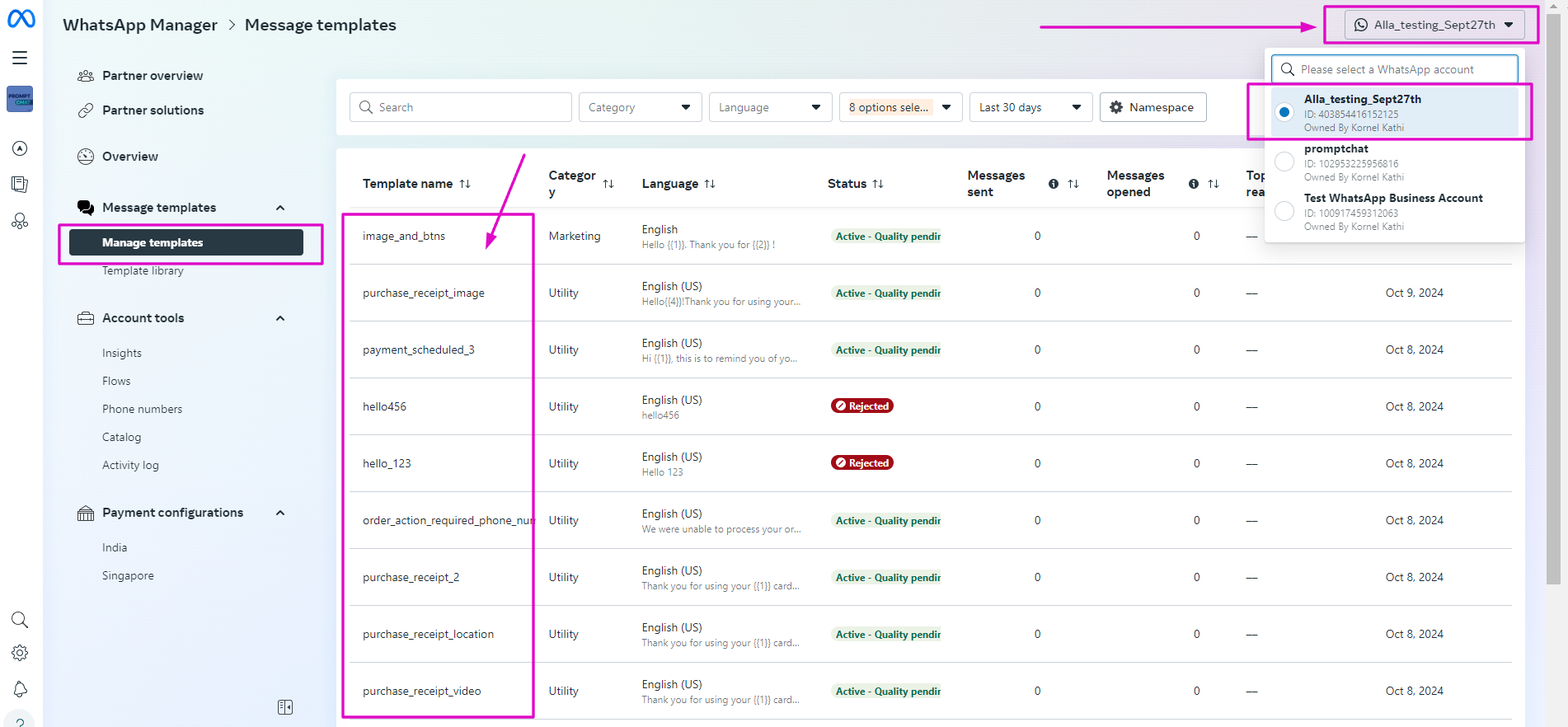The height and width of the screenshot is (727, 1568).
Task: Click the Meta logo icon
Action: click(21, 18)
